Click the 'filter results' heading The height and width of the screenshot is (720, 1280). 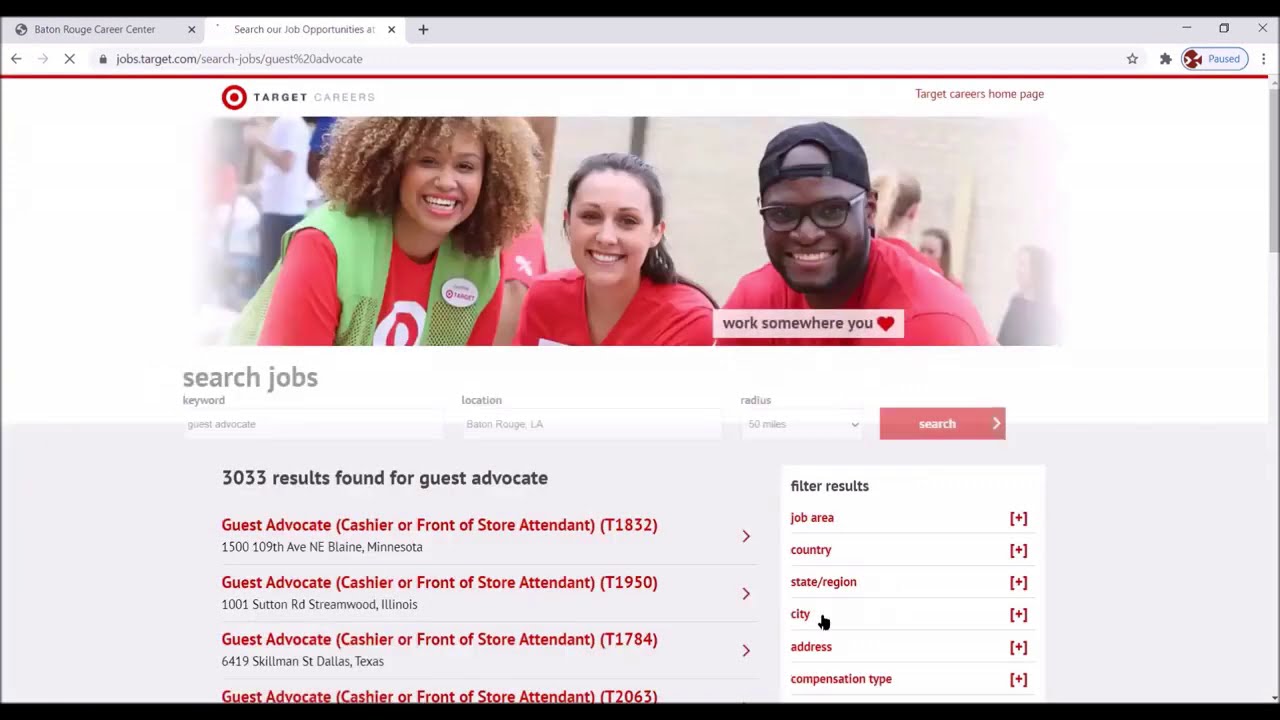tap(829, 486)
